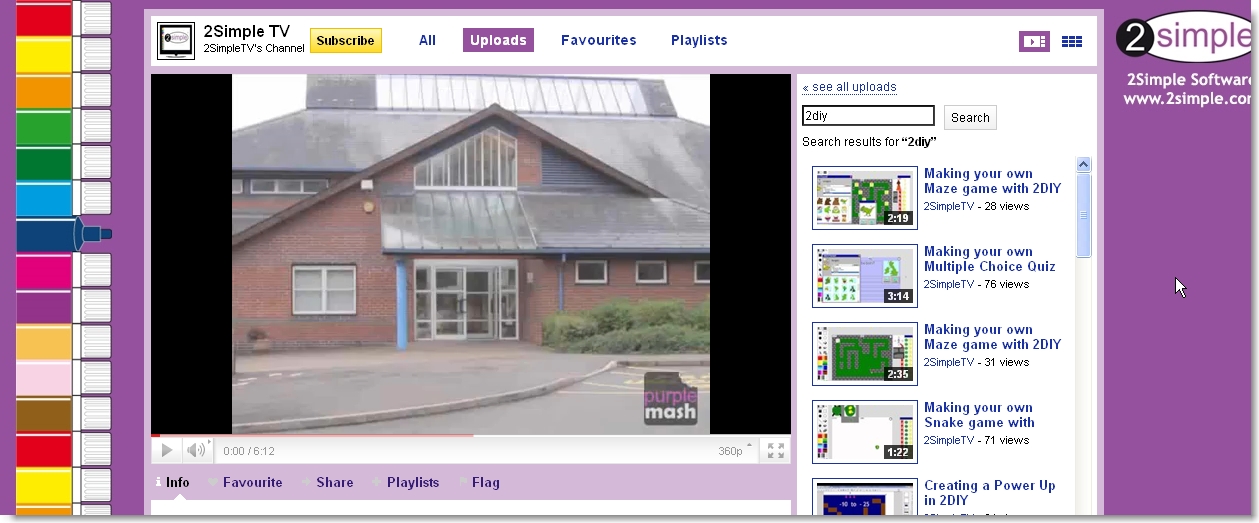Click the 0:00 / 6:12 time display
Screen dimensions: 1259x523
(249, 451)
